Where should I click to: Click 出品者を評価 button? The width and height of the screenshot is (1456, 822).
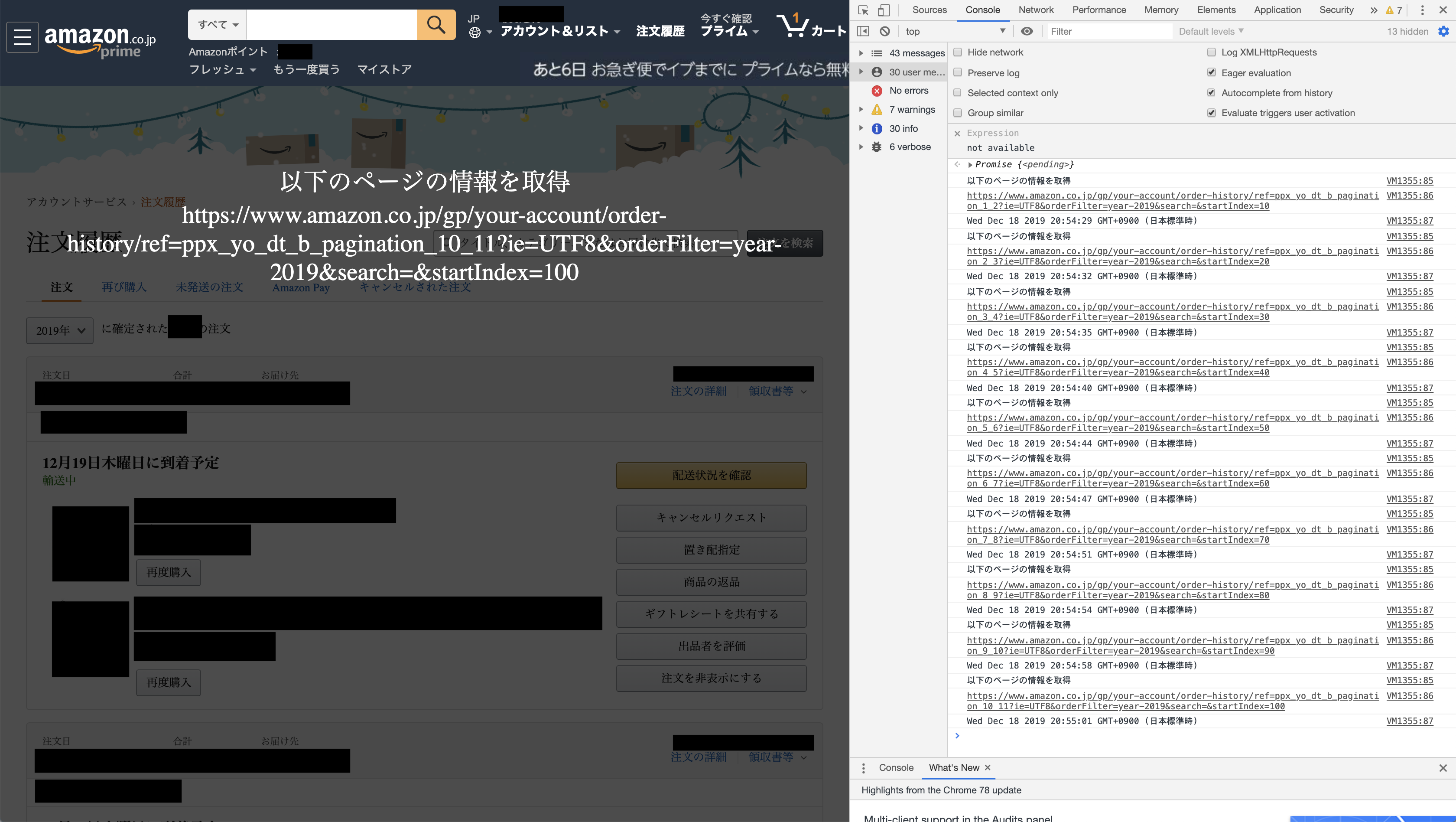click(711, 646)
